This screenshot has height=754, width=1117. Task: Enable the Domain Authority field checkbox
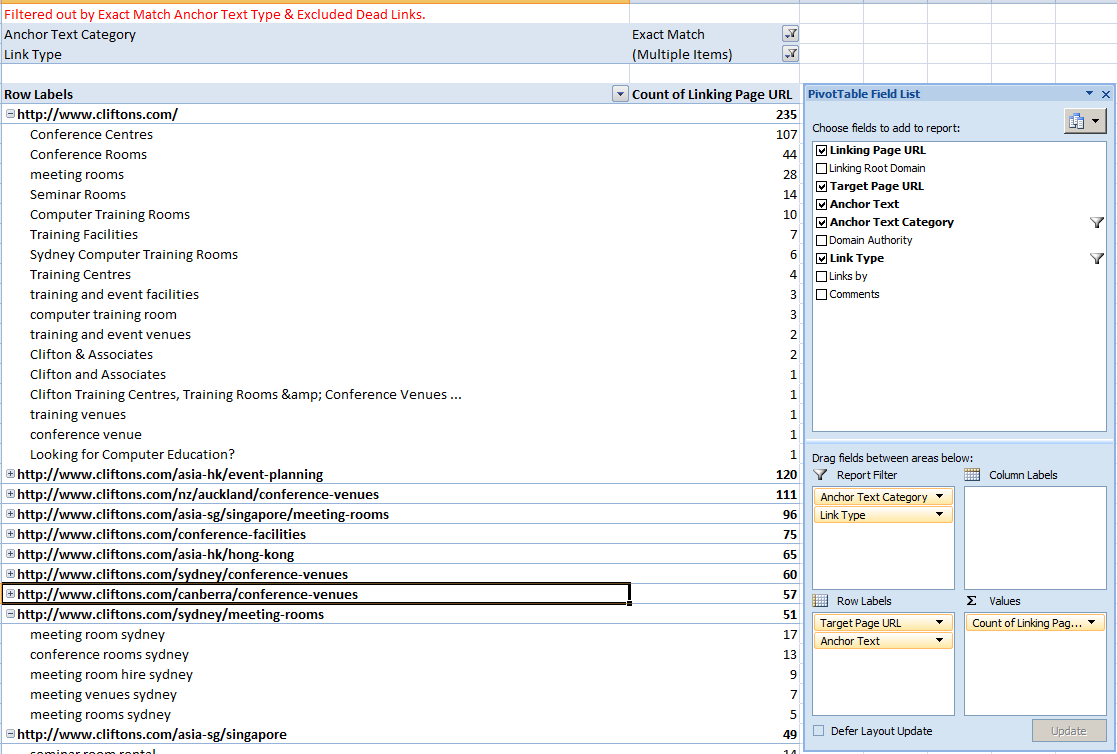[x=822, y=240]
